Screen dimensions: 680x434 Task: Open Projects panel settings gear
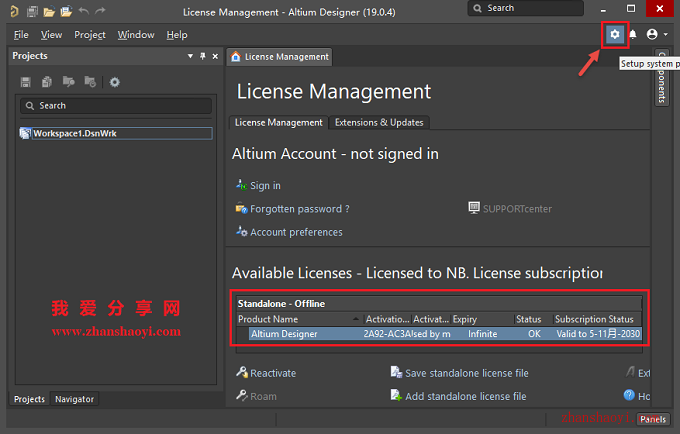(114, 82)
